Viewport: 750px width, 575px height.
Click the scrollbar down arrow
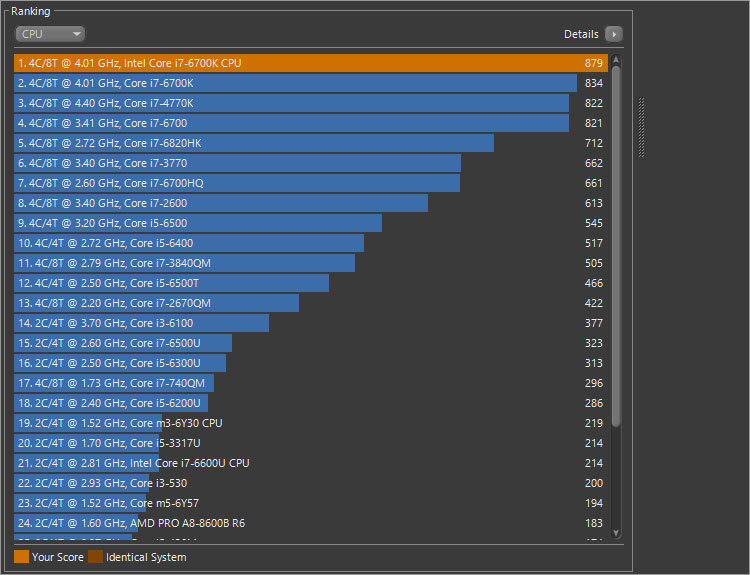(616, 533)
